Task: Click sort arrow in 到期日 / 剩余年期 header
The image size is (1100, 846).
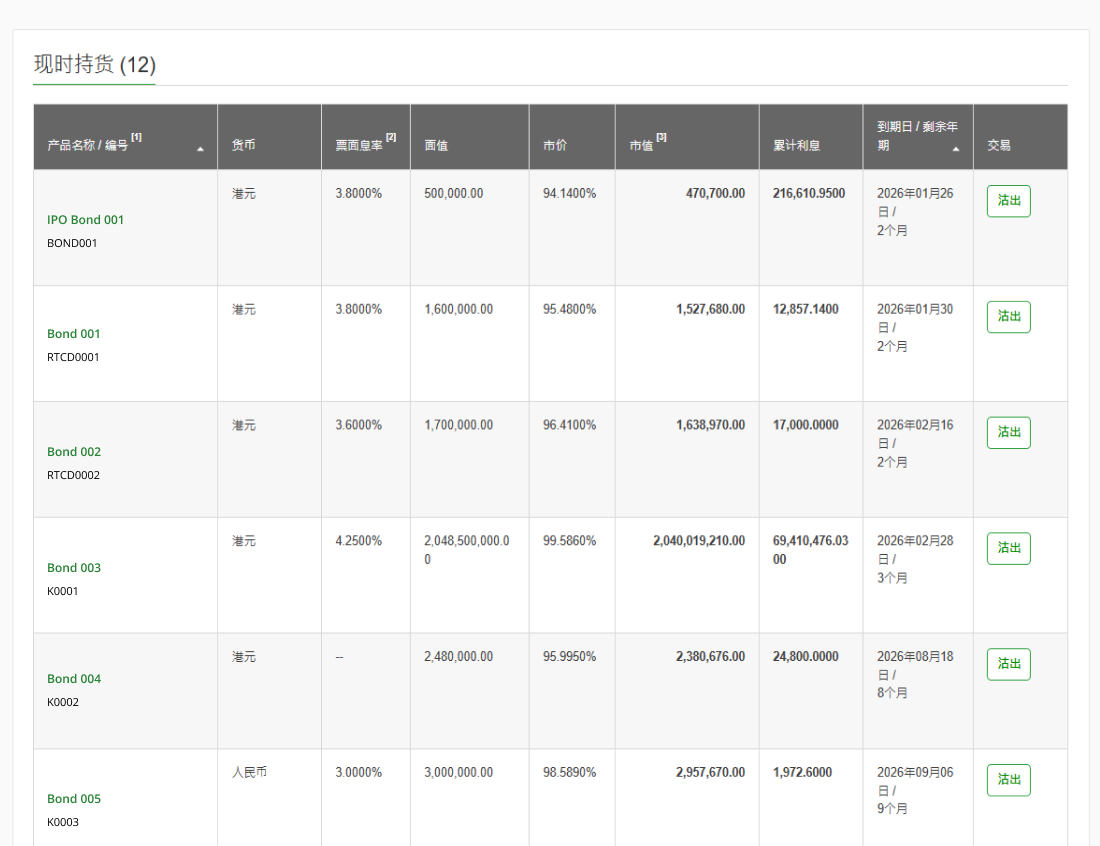Action: pos(956,148)
